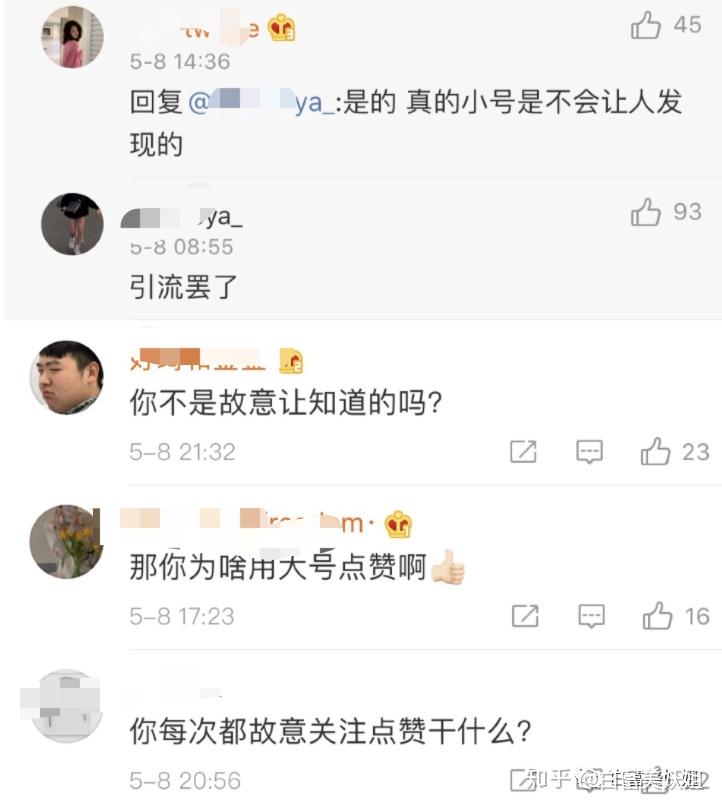Like the "引流罢了" reply with 93 likes
722x810 pixels.
647,212
